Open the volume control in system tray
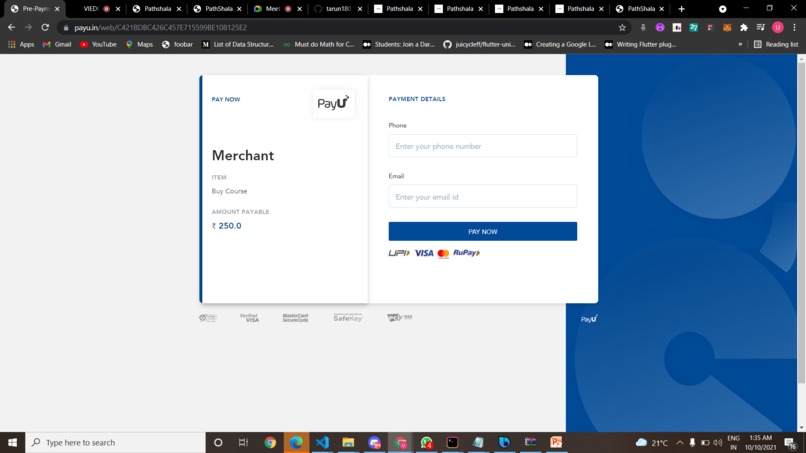Screen dimensions: 806x453 coord(718,442)
